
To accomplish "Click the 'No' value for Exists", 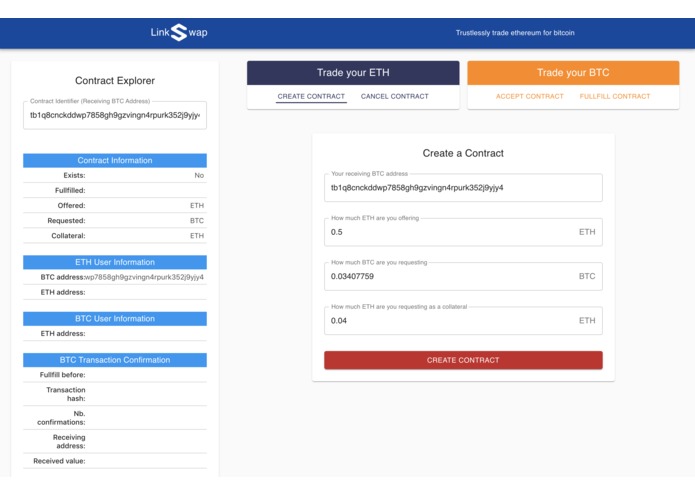I will click(199, 175).
